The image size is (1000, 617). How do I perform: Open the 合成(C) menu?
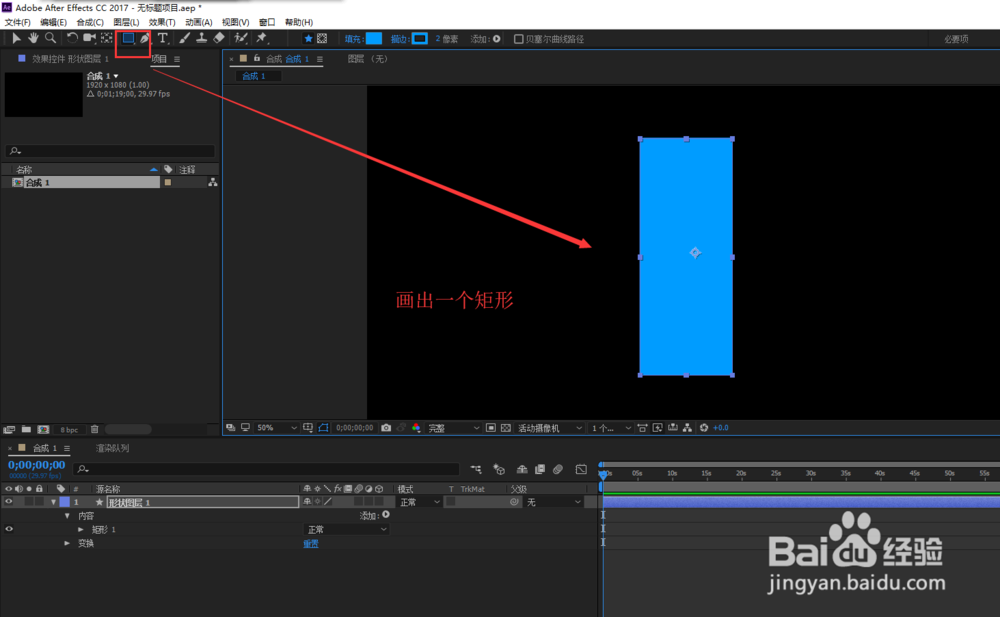point(90,22)
